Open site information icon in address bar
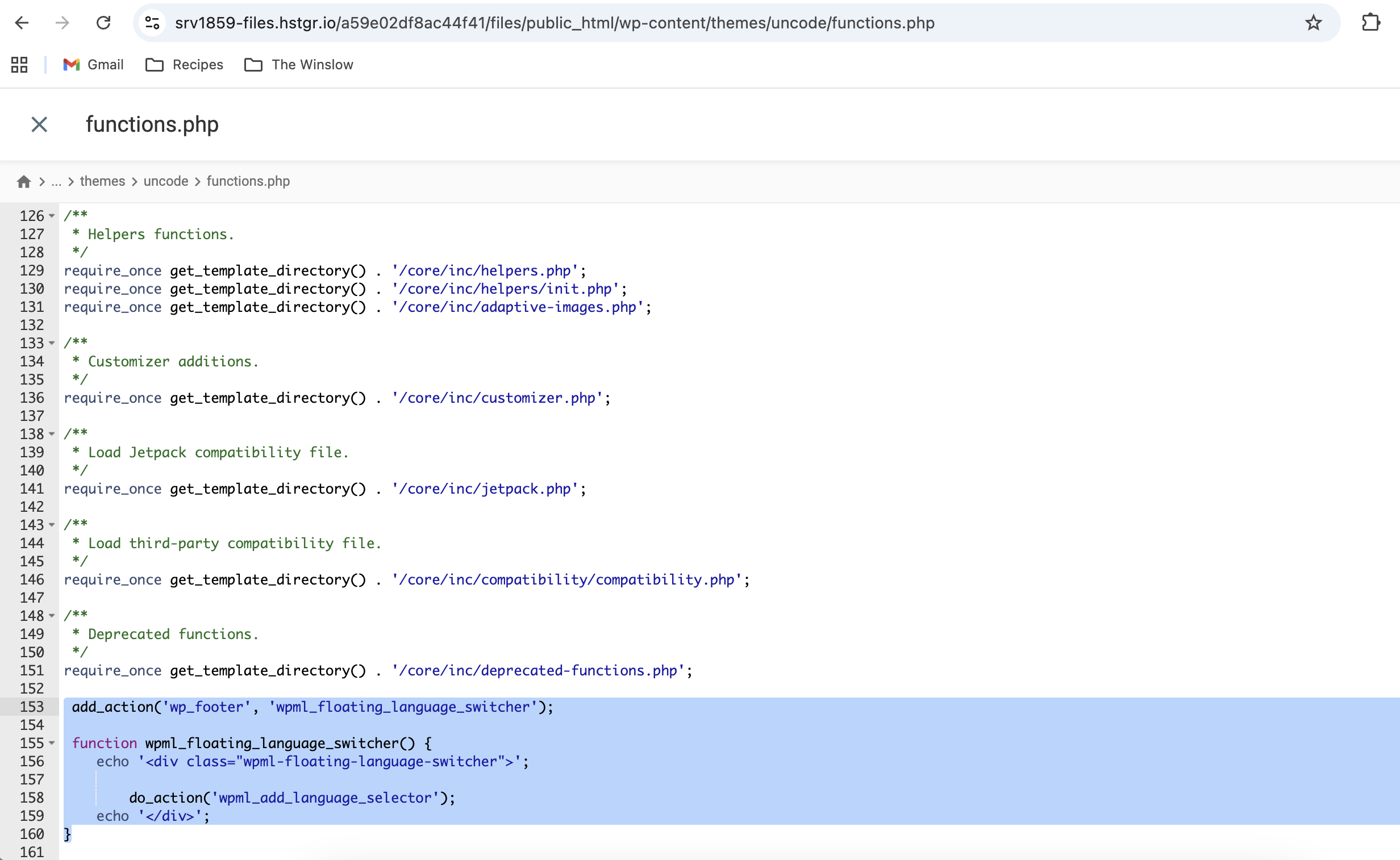This screenshot has width=1400, height=860. point(152,23)
